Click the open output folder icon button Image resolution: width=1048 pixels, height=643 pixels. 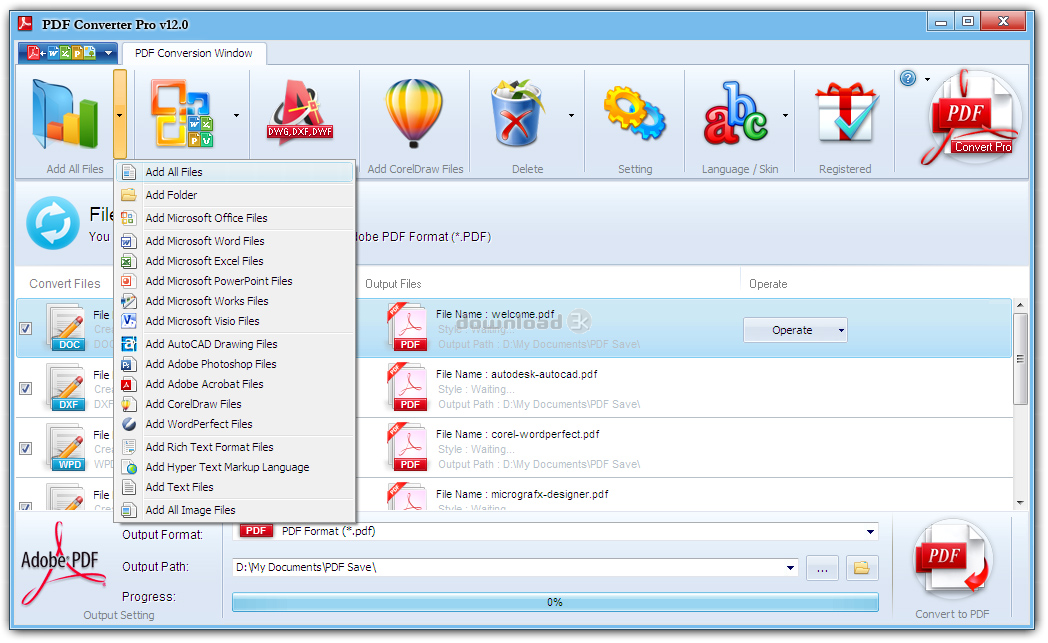click(x=862, y=568)
